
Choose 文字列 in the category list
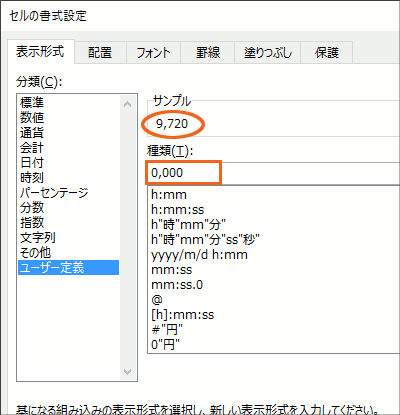(37, 238)
